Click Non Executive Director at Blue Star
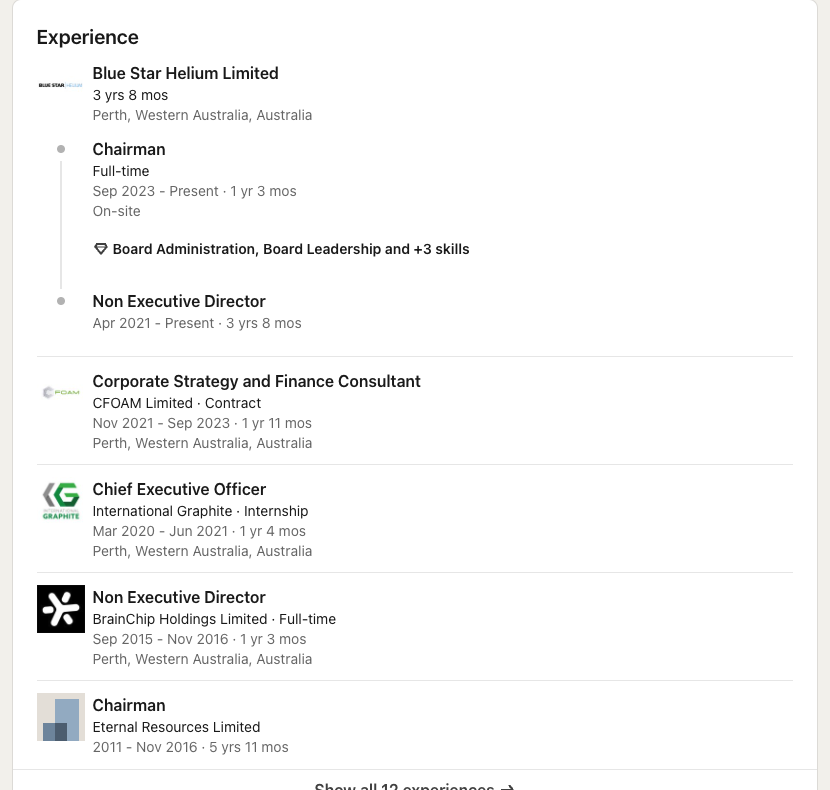830x790 pixels. tap(179, 301)
